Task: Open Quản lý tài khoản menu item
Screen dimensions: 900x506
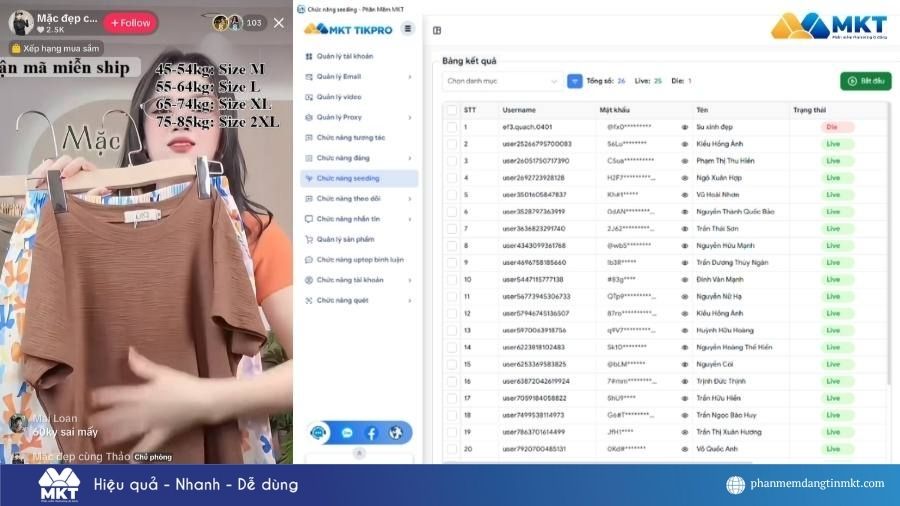Action: (359, 56)
